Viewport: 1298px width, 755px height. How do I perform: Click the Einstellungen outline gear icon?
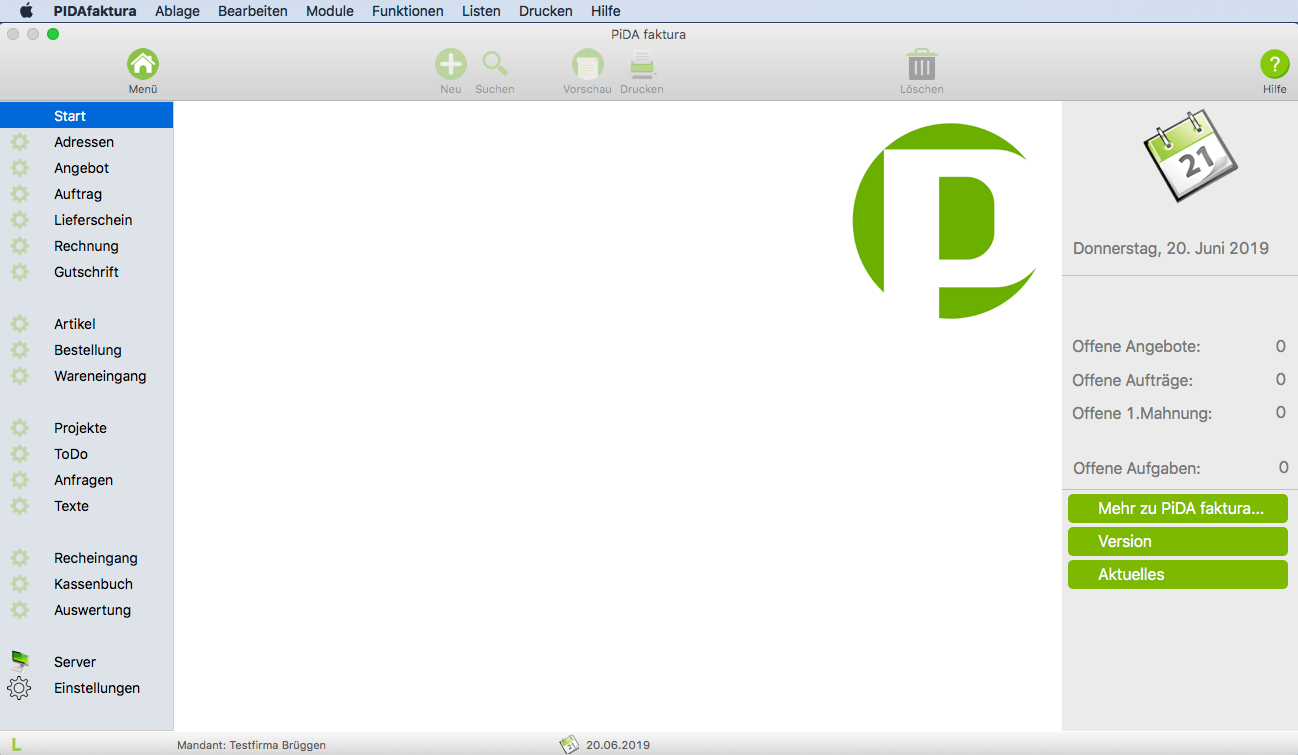(19, 688)
